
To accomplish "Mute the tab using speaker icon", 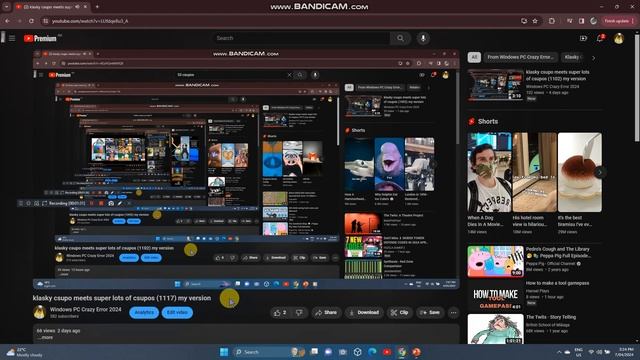I will pos(77,7).
